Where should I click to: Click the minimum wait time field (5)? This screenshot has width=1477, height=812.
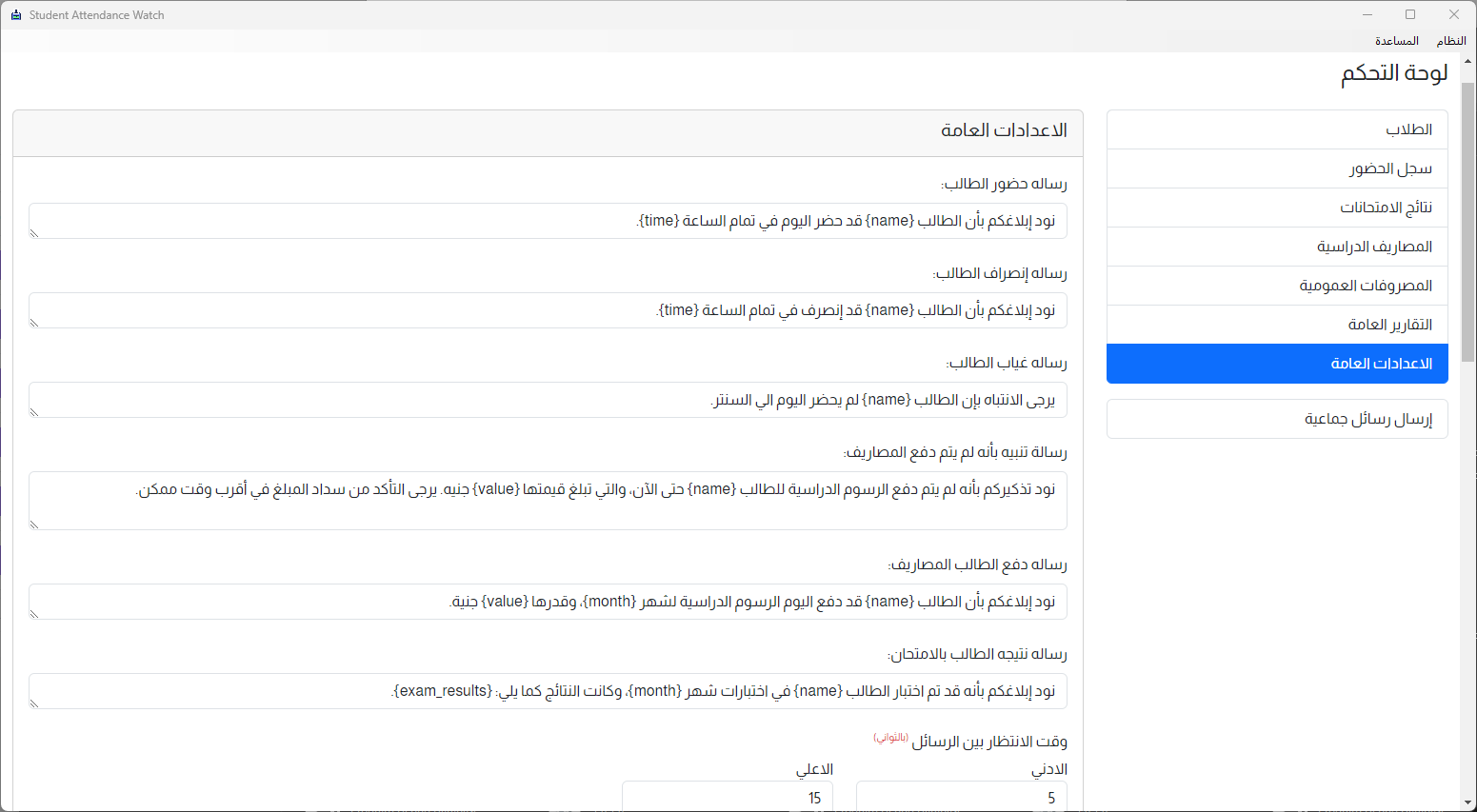point(961,798)
